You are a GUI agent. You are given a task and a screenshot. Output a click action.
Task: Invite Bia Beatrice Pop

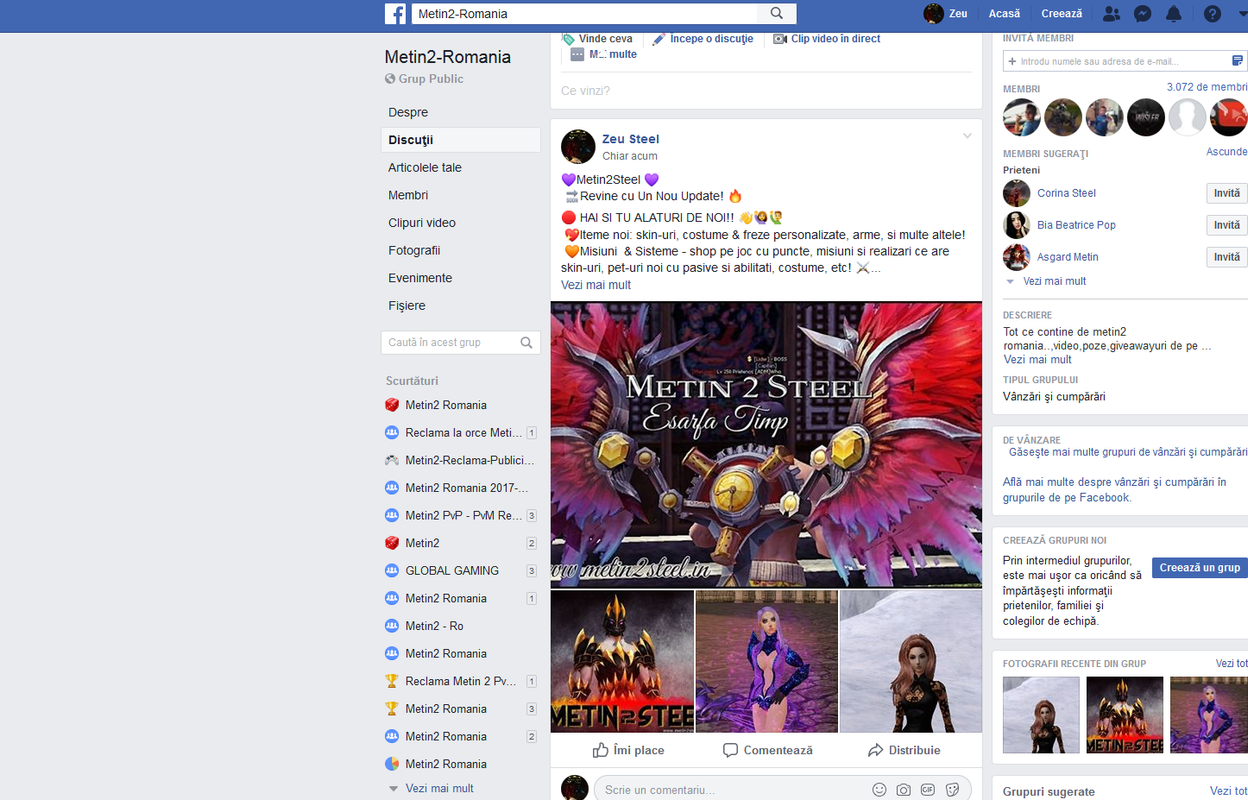click(1227, 225)
